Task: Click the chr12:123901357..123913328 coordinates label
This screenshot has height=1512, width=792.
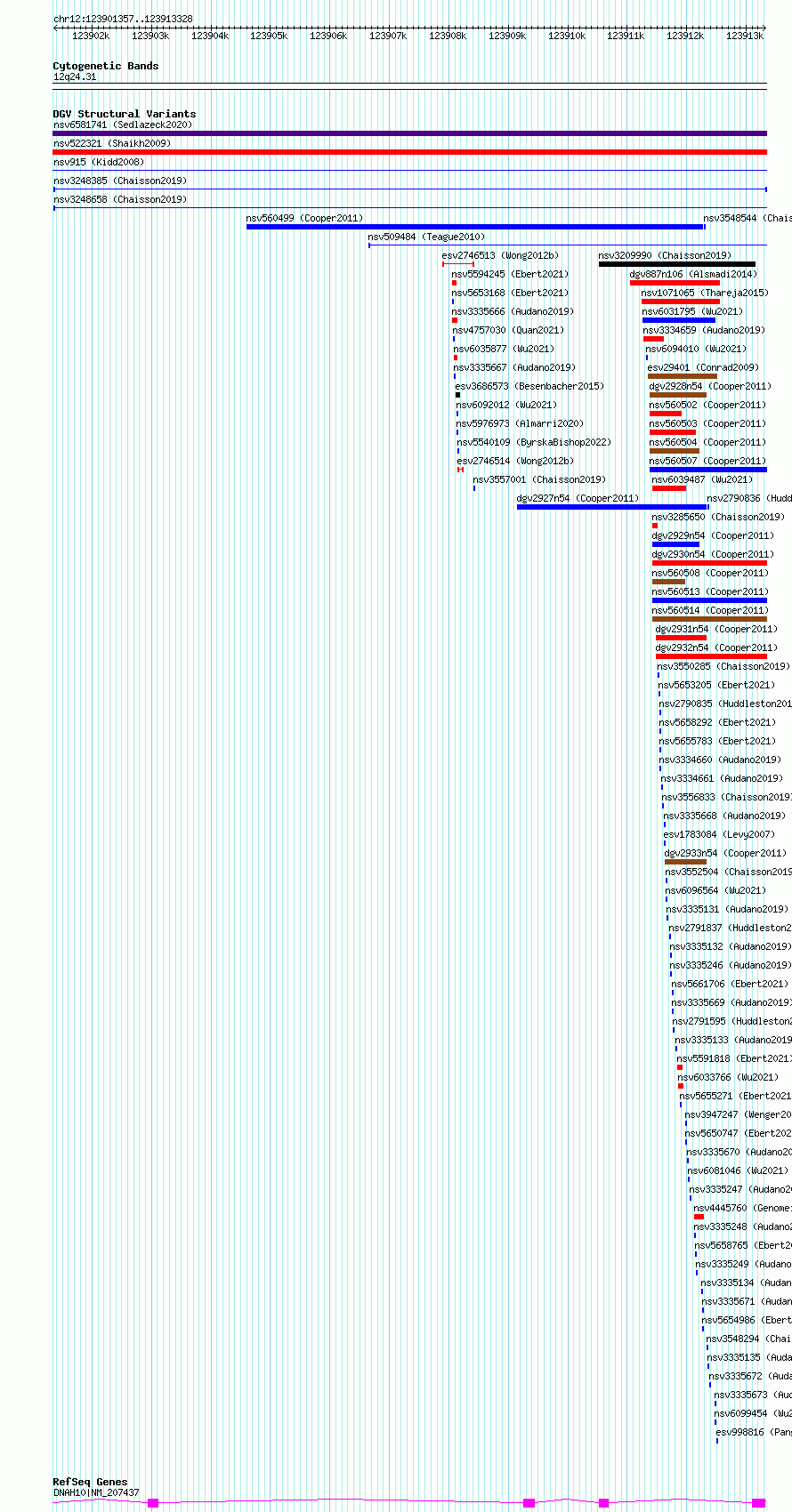Action: tap(123, 19)
